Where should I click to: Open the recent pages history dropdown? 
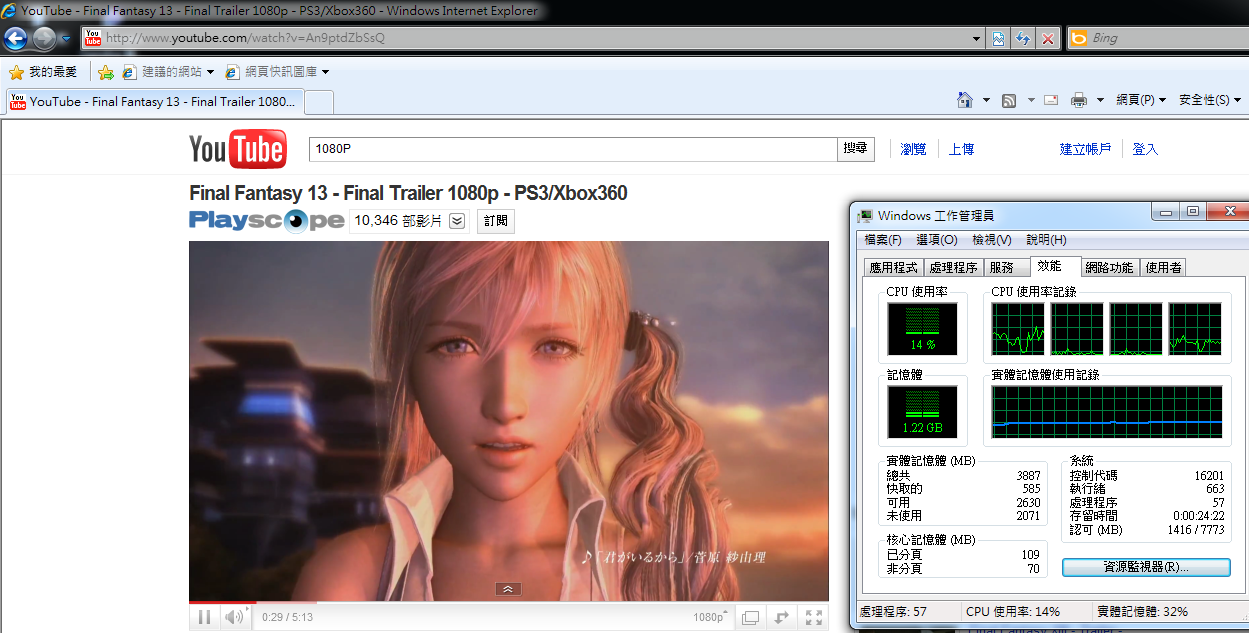pos(66,39)
